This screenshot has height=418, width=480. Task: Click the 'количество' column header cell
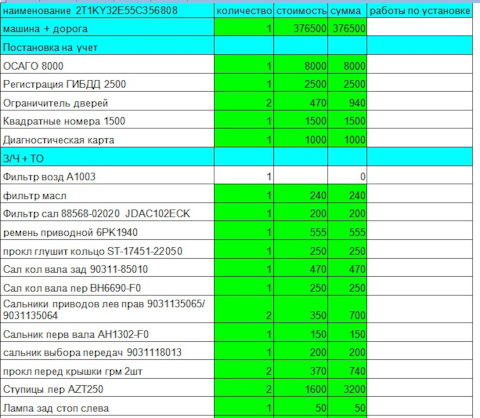tap(244, 10)
